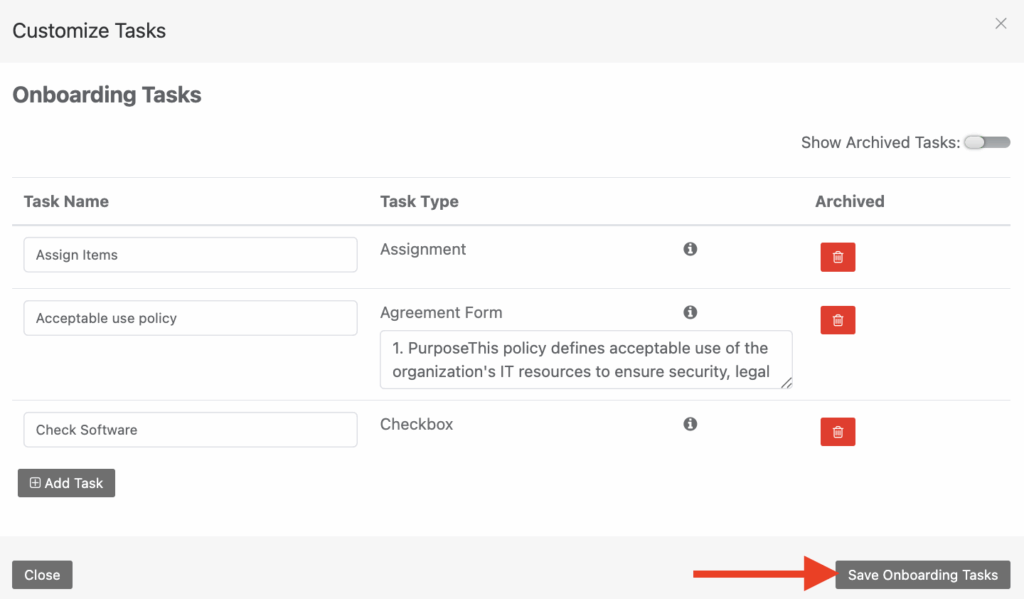
Task: Select the Acceptable use policy name field
Action: (190, 317)
